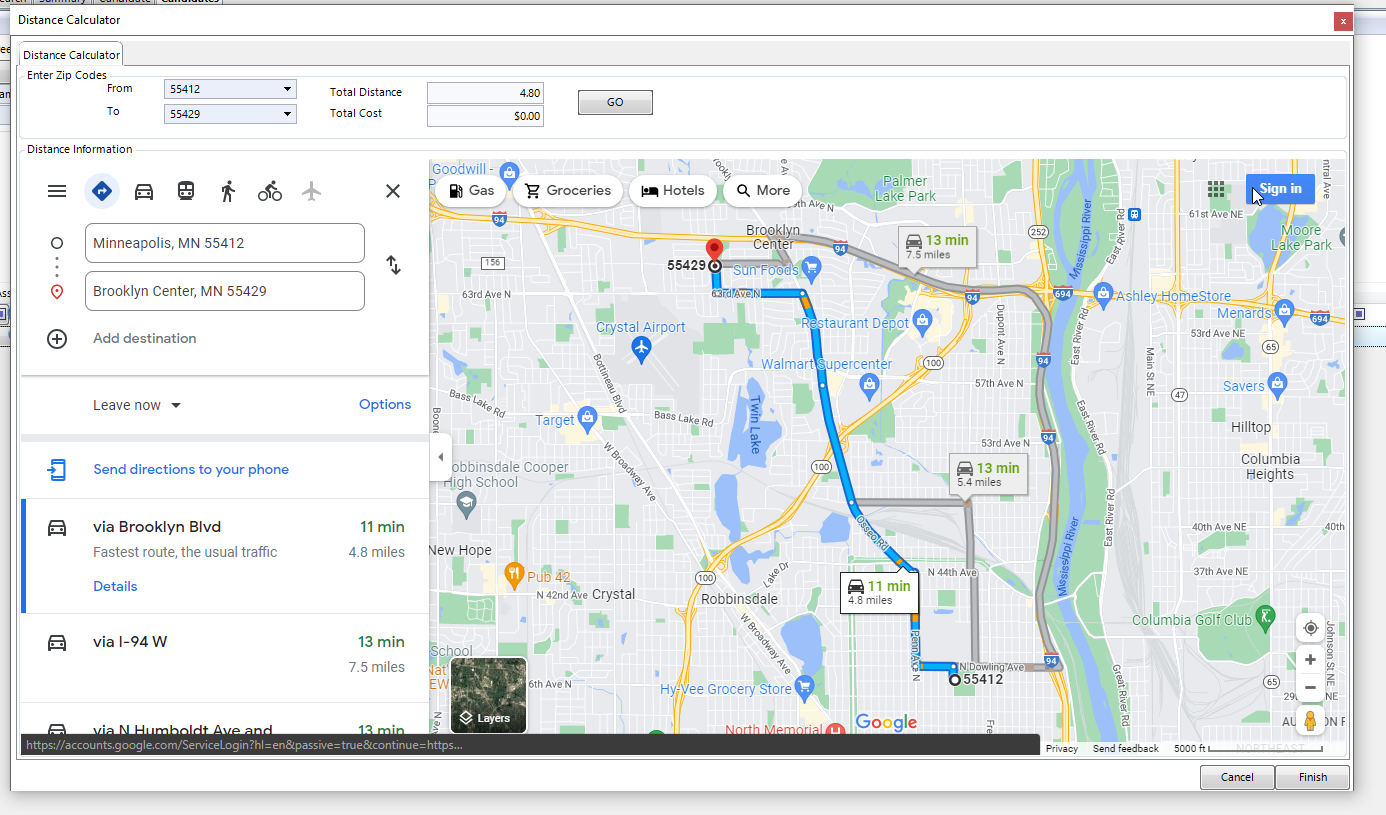
Task: Open More search categories
Action: point(763,191)
